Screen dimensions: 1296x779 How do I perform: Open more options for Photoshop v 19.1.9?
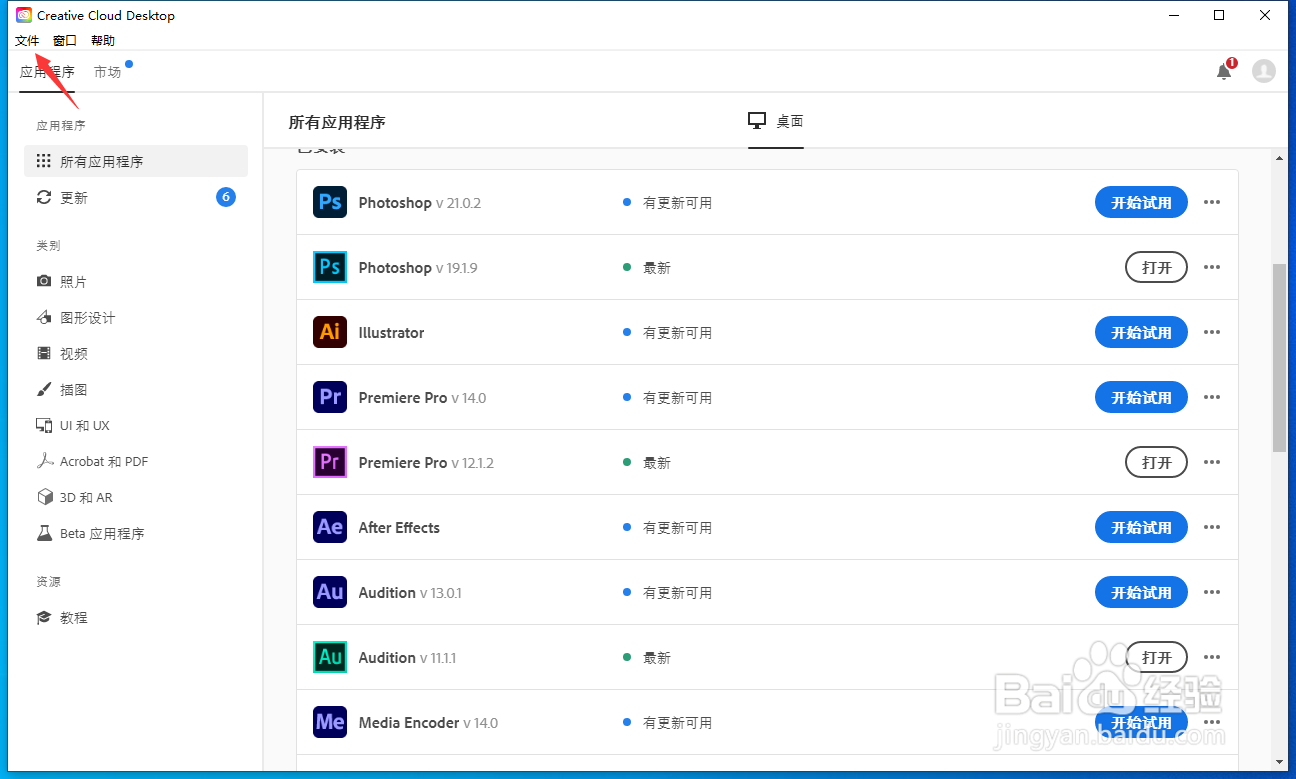click(1212, 267)
